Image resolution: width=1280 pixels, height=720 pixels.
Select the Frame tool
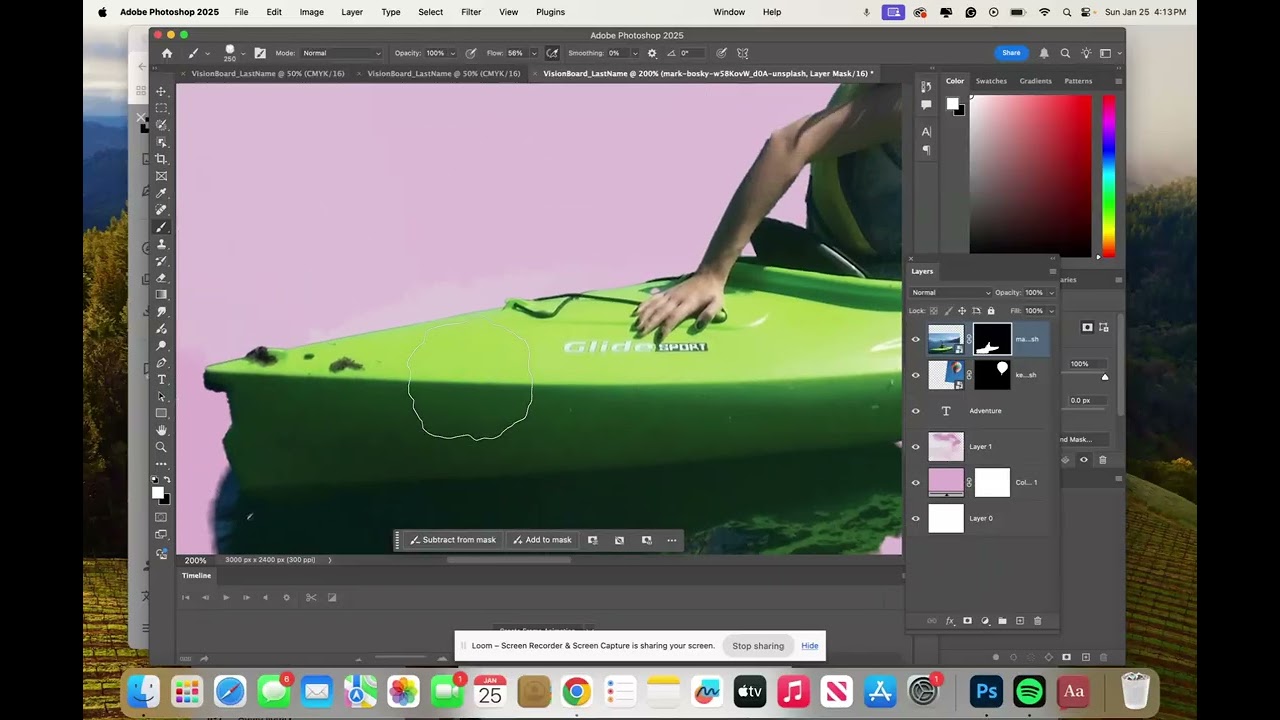pyautogui.click(x=161, y=176)
